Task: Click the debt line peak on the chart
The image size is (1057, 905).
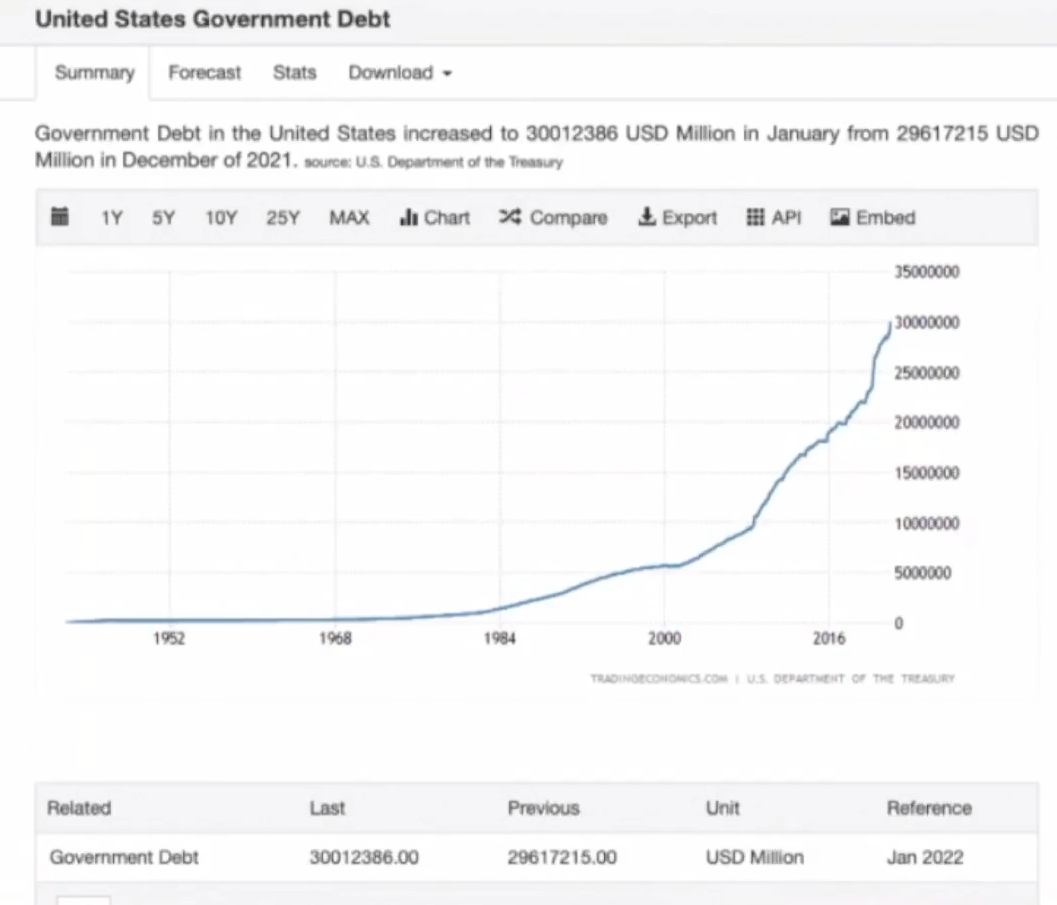Action: pyautogui.click(x=890, y=325)
